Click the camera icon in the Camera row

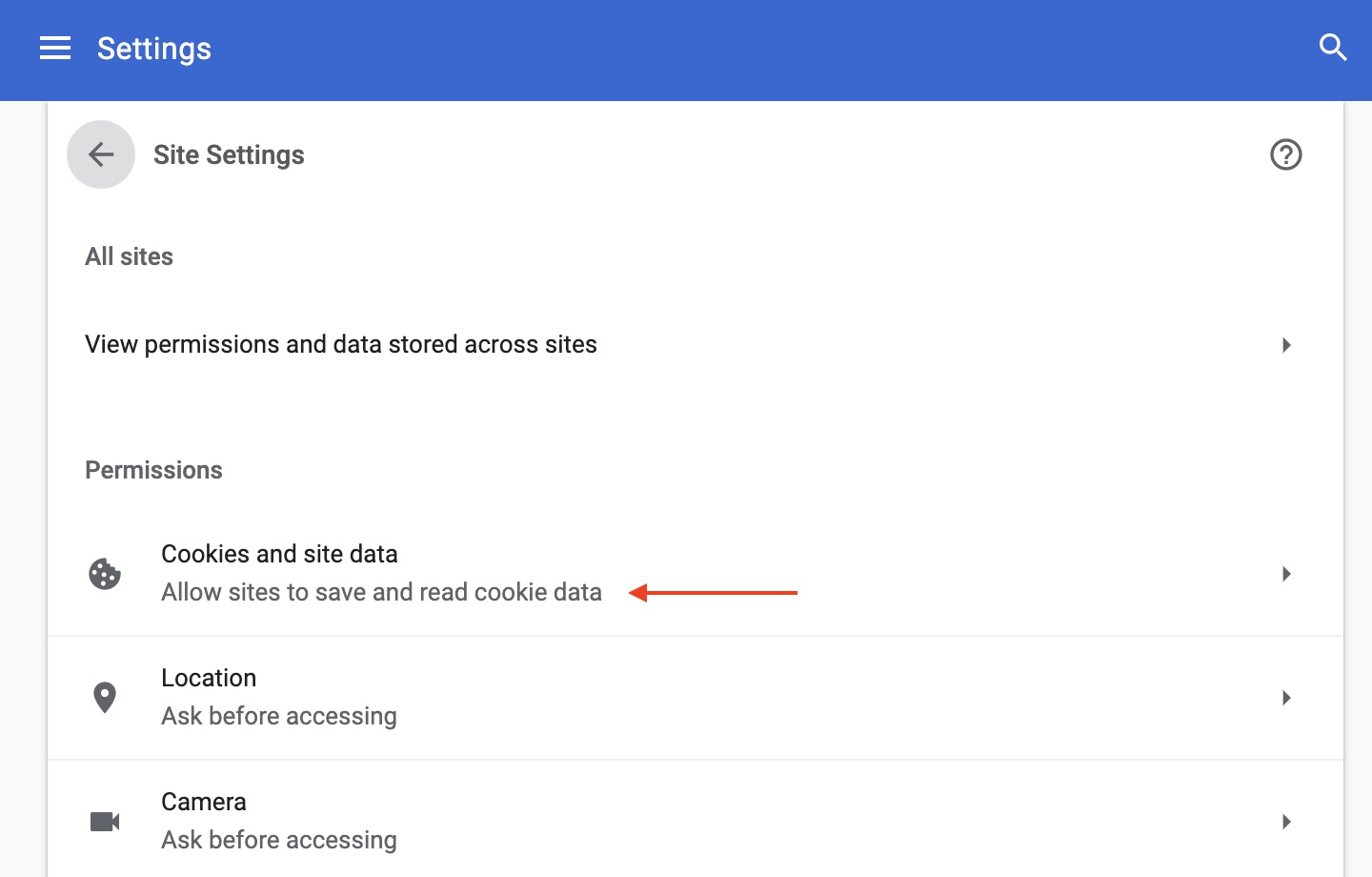[x=105, y=821]
